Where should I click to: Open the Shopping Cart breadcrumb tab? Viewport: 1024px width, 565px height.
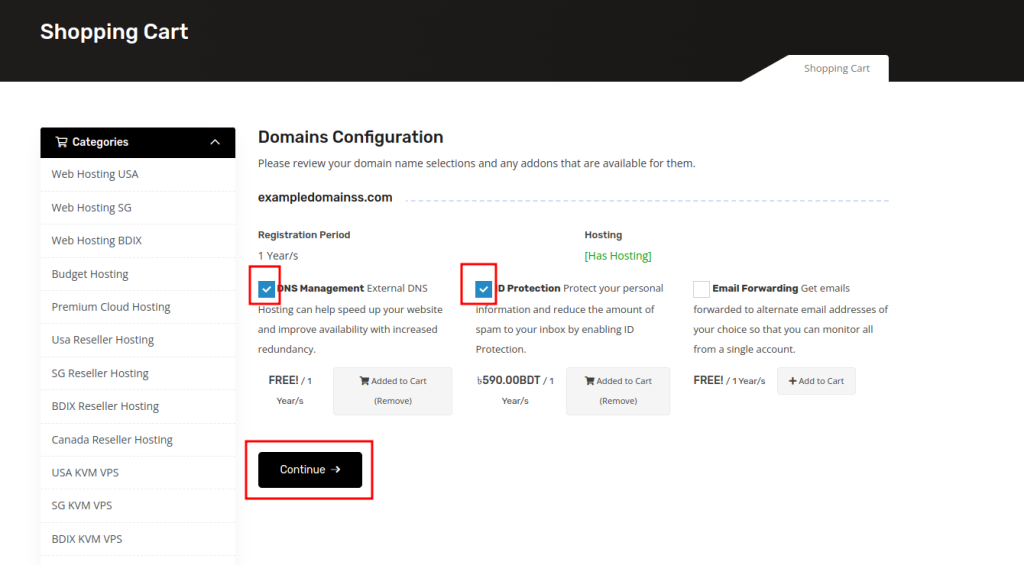(x=836, y=69)
